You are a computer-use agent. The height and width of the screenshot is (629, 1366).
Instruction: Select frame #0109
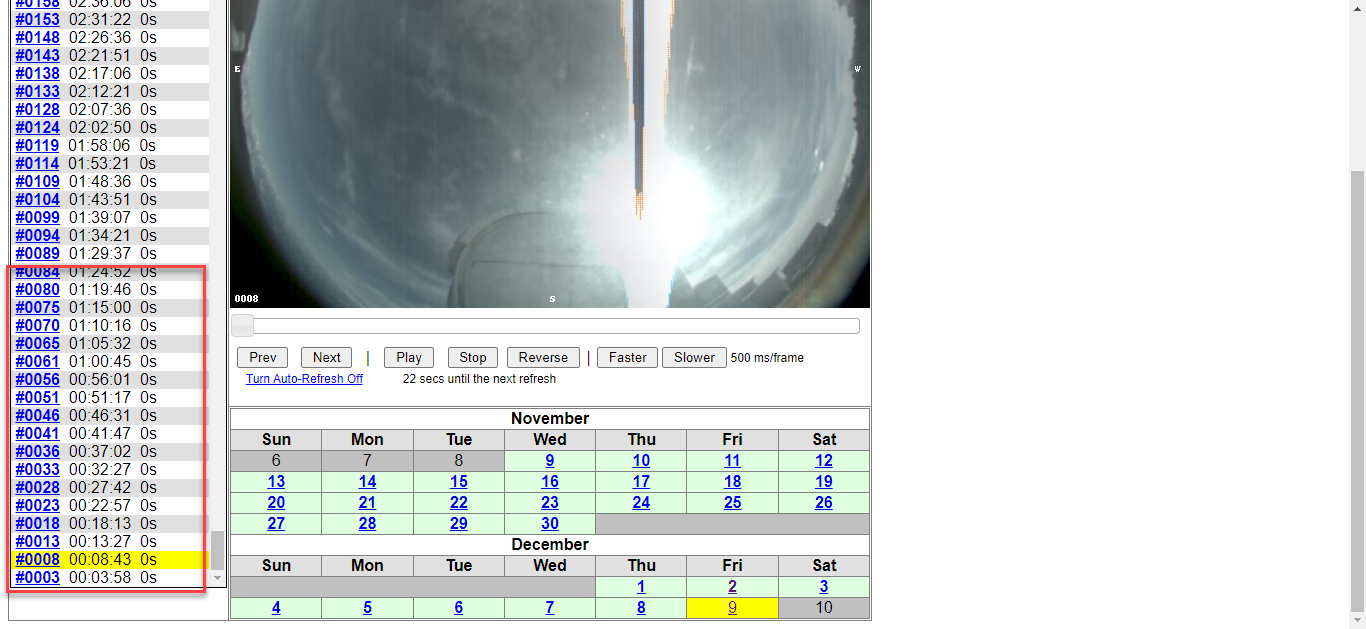click(x=38, y=181)
